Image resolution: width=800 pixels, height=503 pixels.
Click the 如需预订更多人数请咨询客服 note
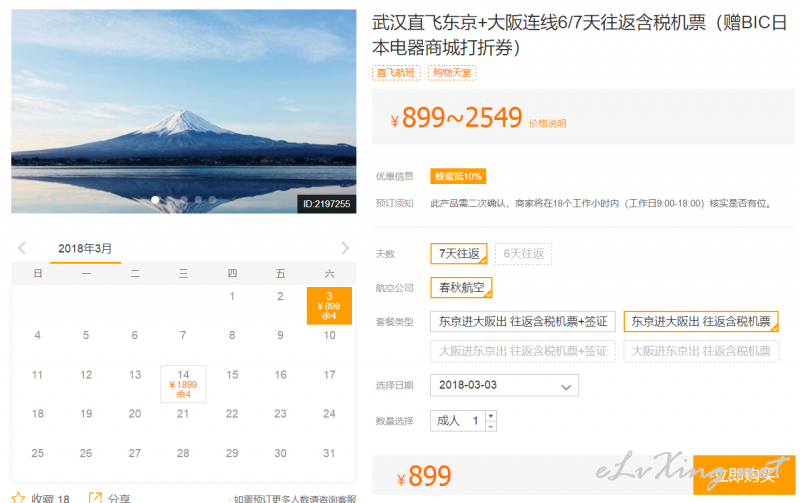tap(294, 499)
